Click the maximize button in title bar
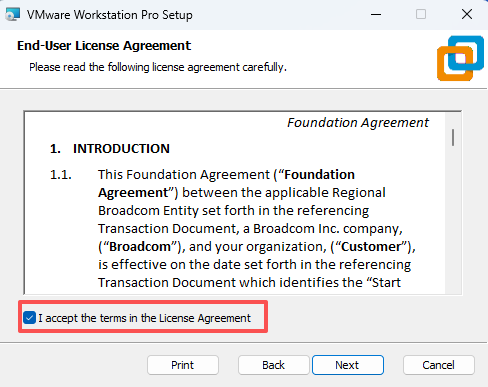Screen dimensions: 488x387 [421, 14]
